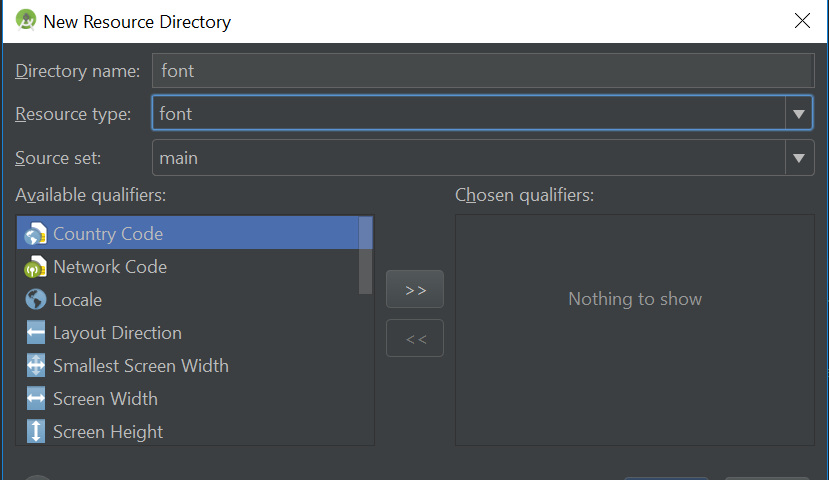Open the Resource type dropdown arrow

[x=798, y=114]
